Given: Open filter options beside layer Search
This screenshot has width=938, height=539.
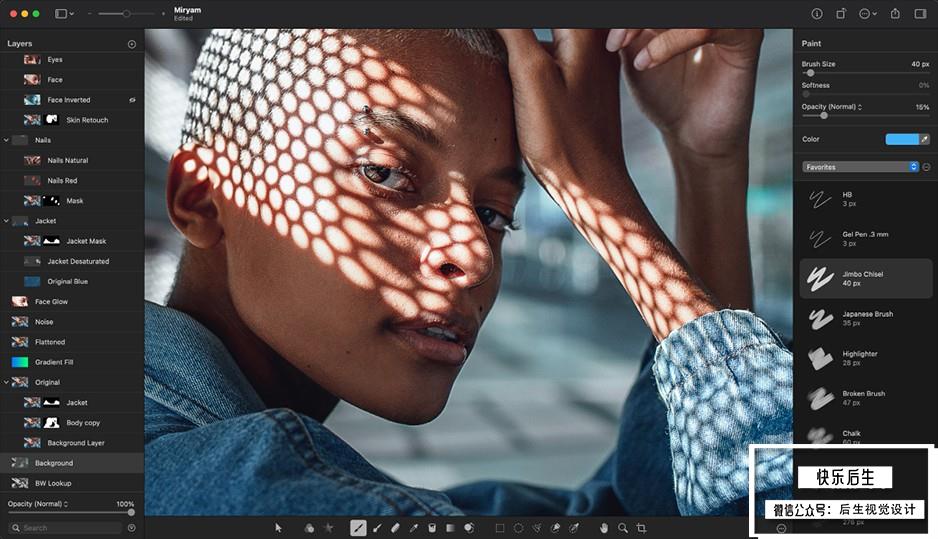Looking at the screenshot, I should [x=132, y=528].
